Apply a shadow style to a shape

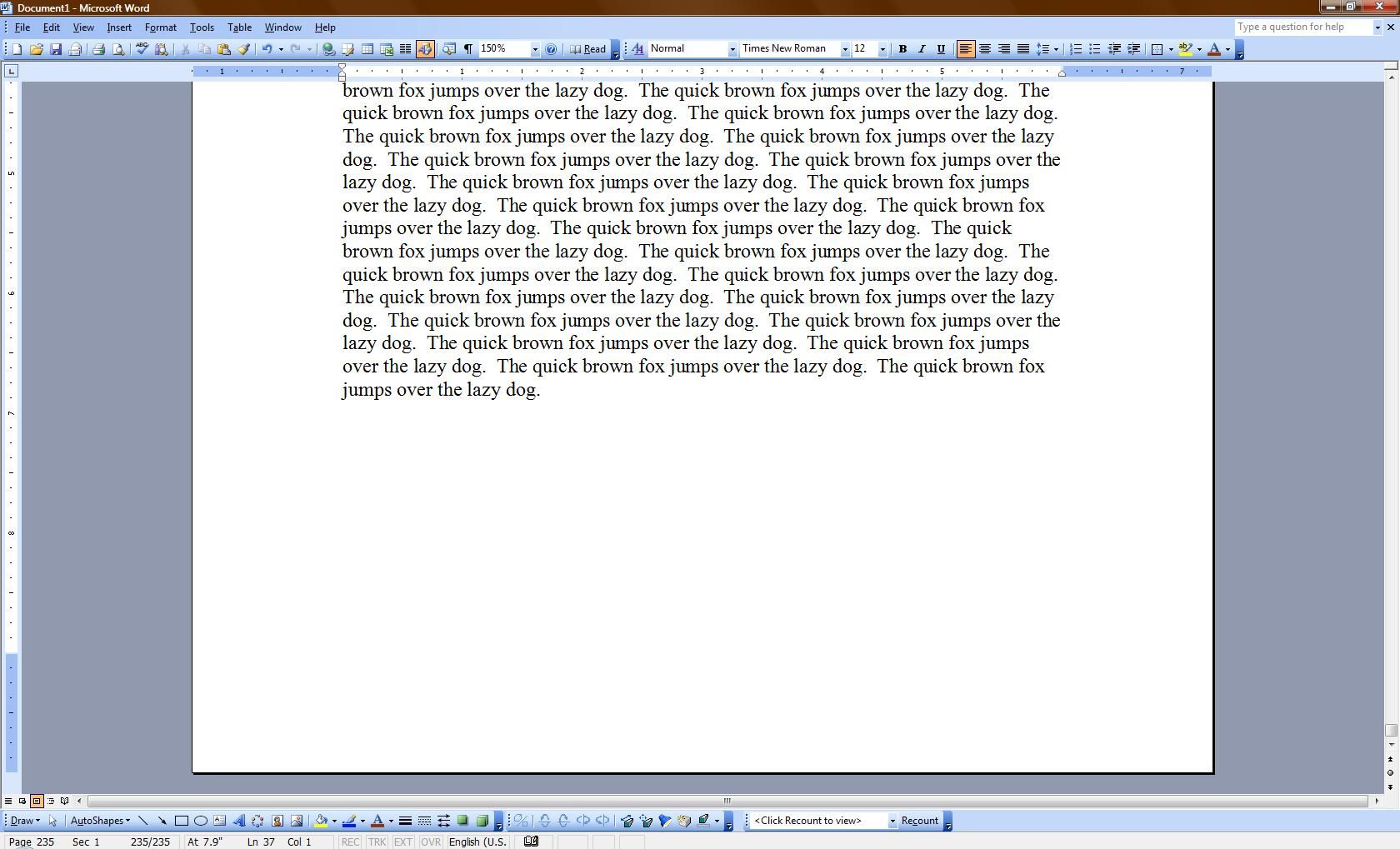[462, 821]
